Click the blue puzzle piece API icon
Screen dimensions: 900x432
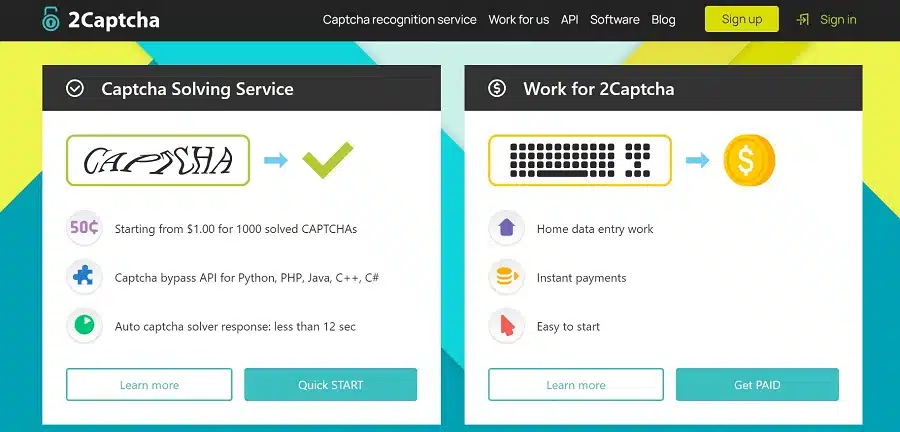click(x=84, y=277)
